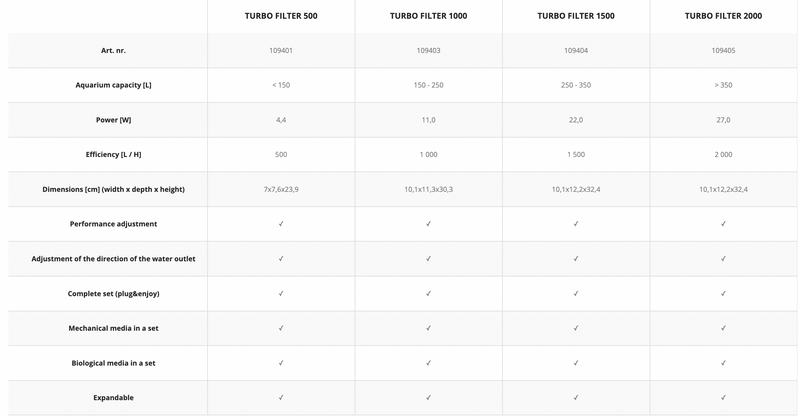Click the TURBO FILTER 2000 column header

point(723,16)
